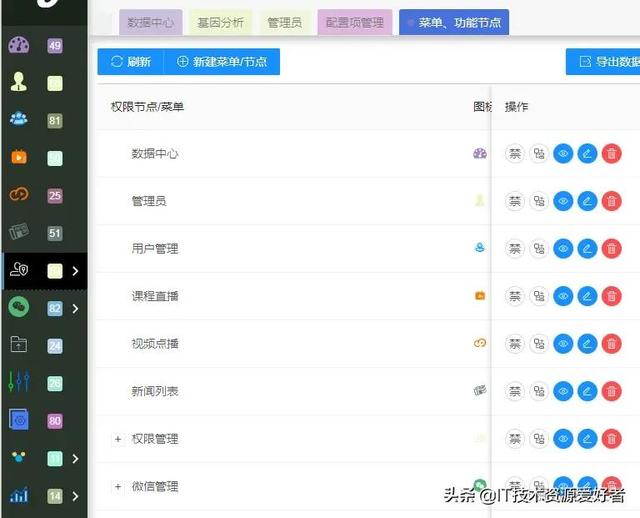640x518 pixels.
Task: Click the orange live video sidebar icon
Action: pos(19,157)
